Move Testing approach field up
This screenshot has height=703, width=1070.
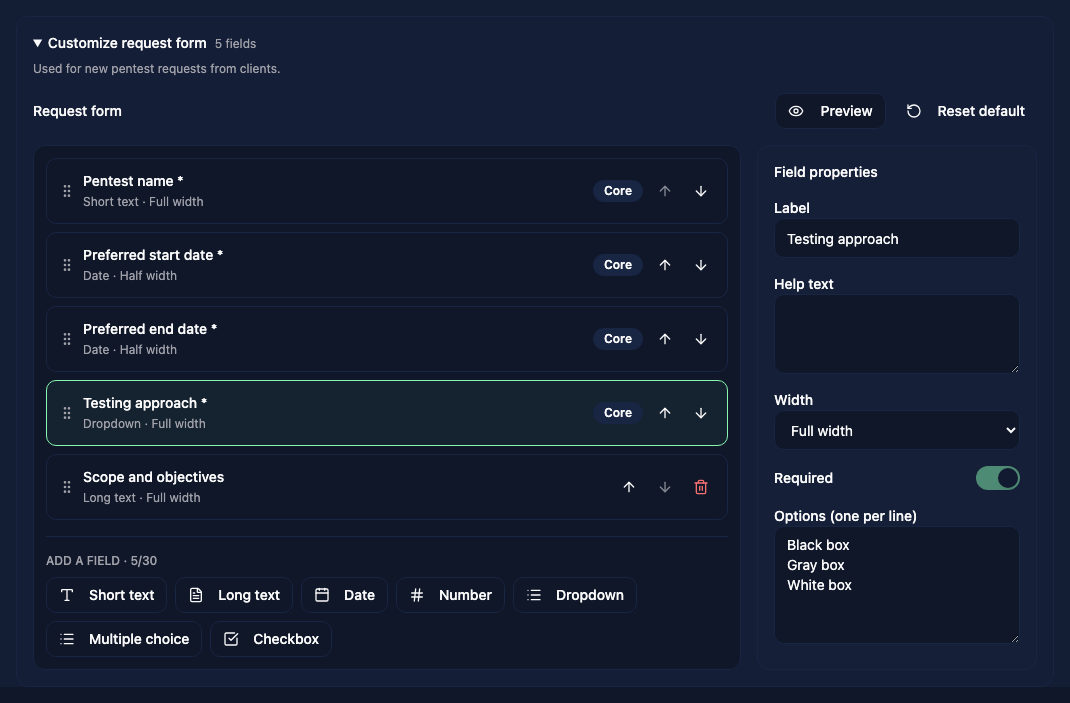[x=665, y=413]
